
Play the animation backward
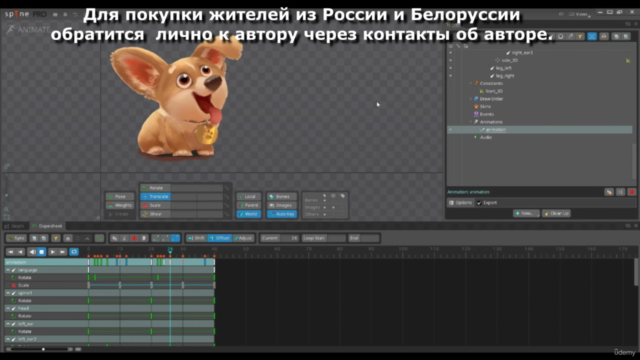[x=32, y=252]
